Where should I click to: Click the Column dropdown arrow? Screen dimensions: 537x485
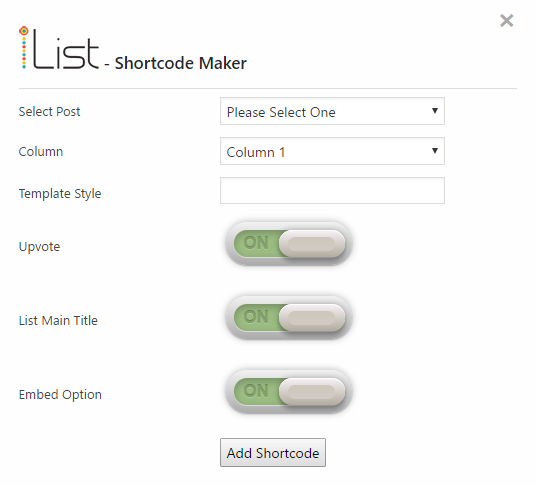pos(435,151)
